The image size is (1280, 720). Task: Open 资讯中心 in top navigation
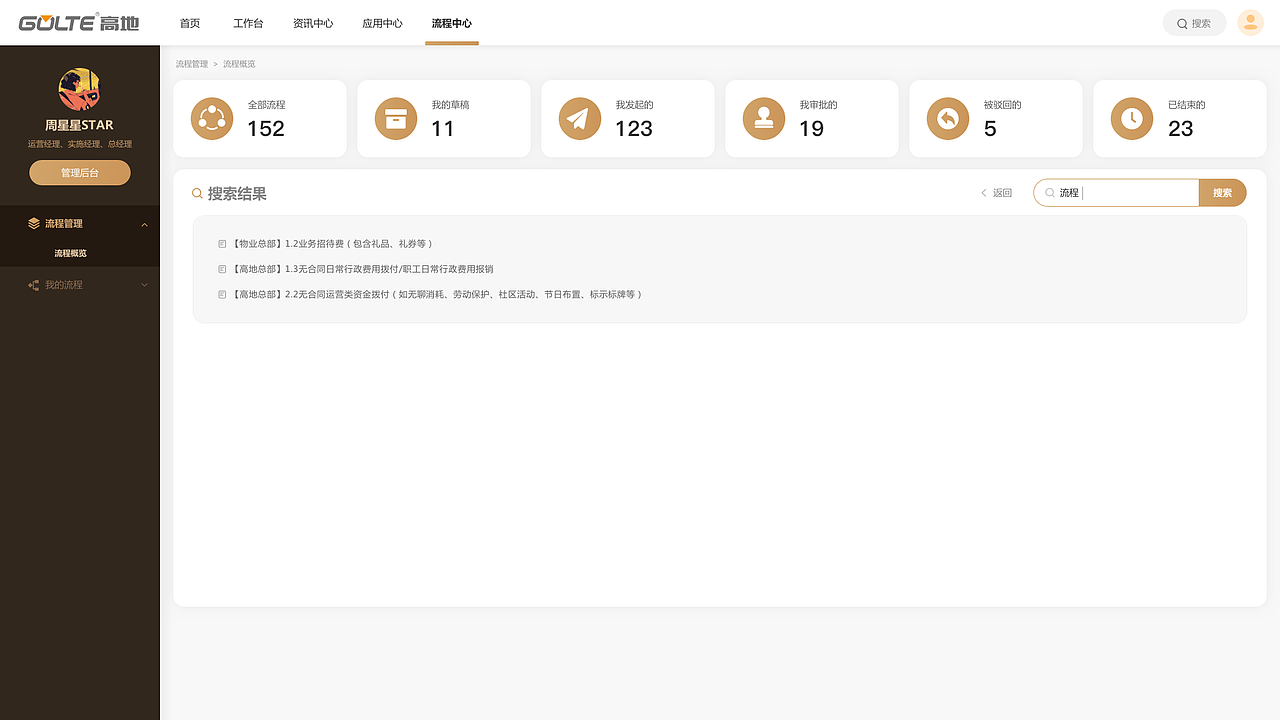tap(313, 23)
